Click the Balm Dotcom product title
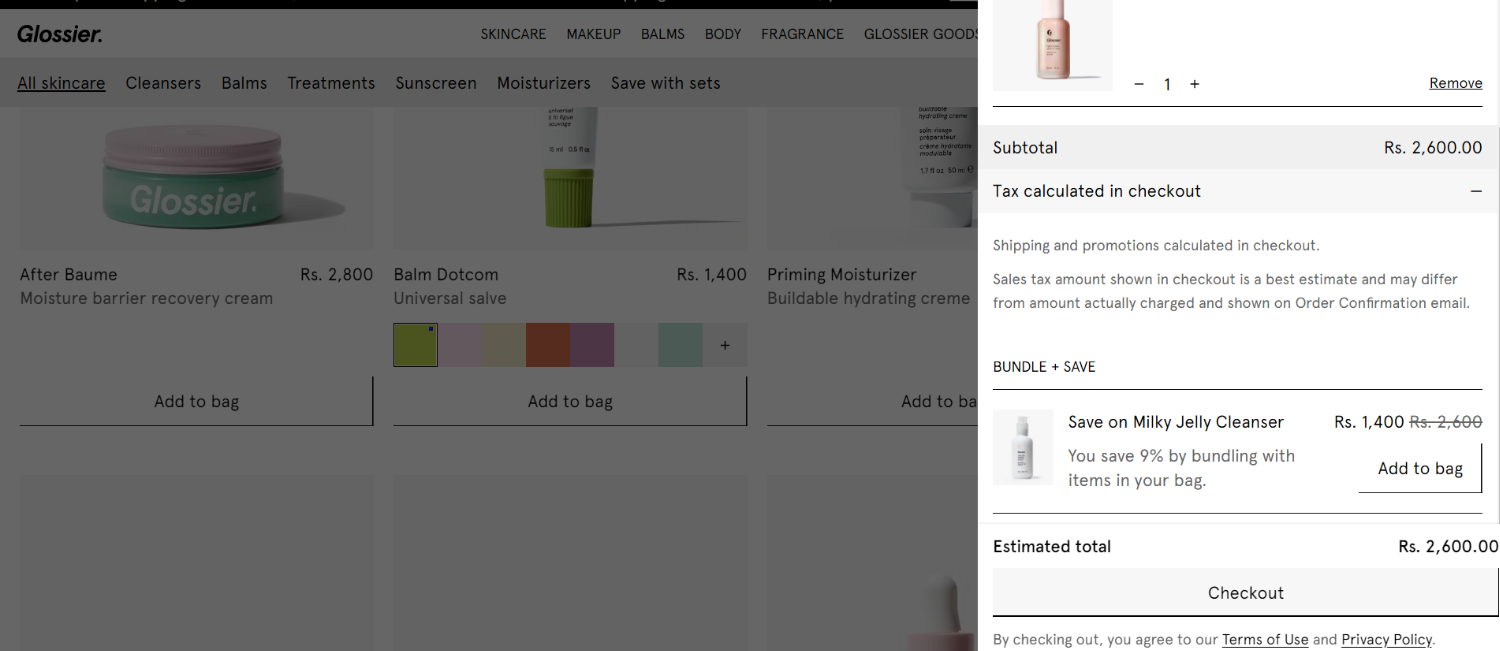This screenshot has width=1500, height=651. [446, 274]
